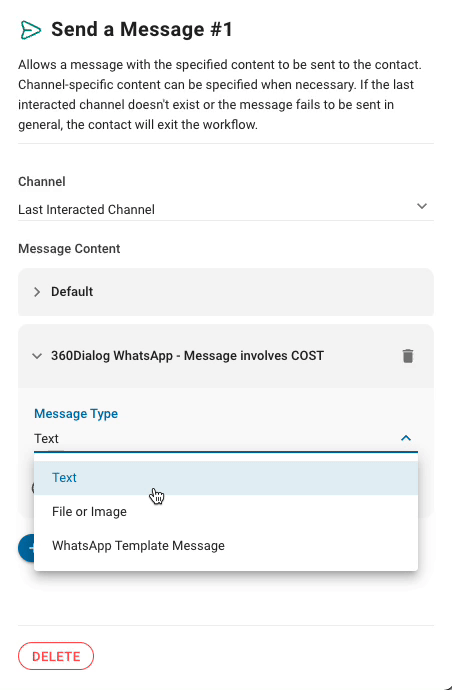Expand the Default message content chevron

(x=37, y=292)
